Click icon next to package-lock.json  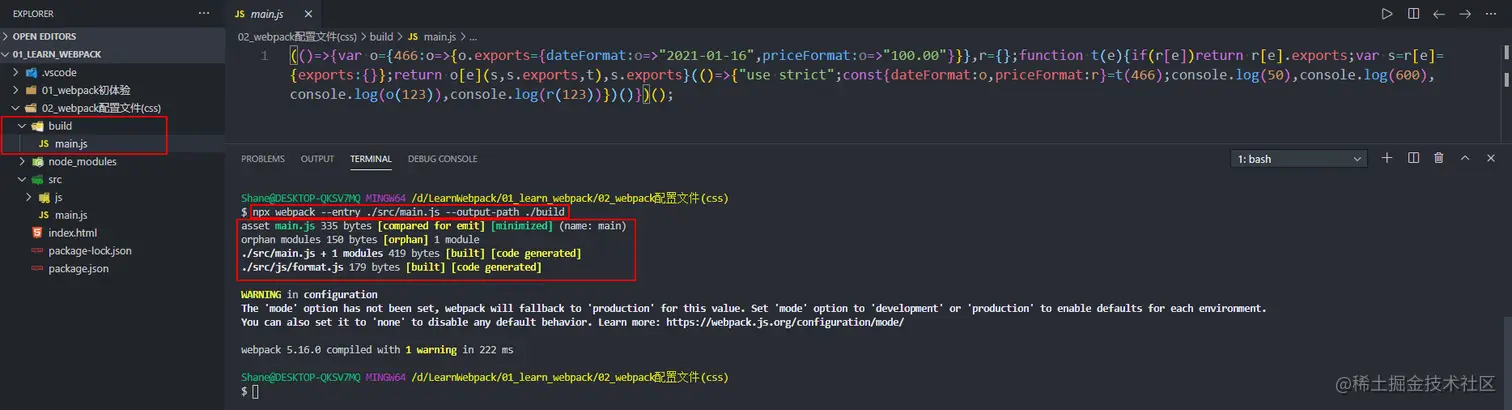38,251
